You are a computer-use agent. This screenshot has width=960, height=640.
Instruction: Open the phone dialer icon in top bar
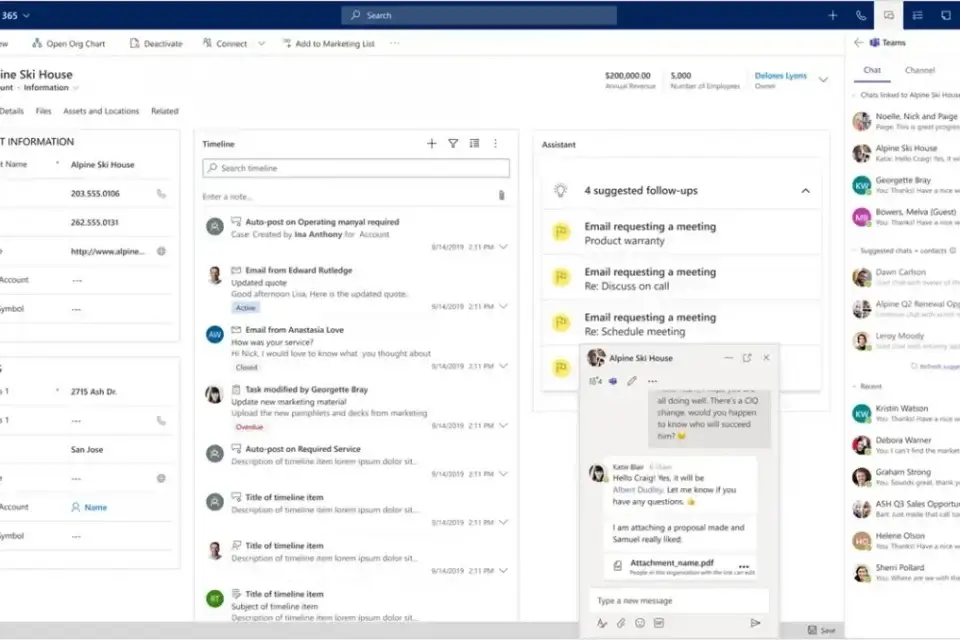pyautogui.click(x=861, y=15)
